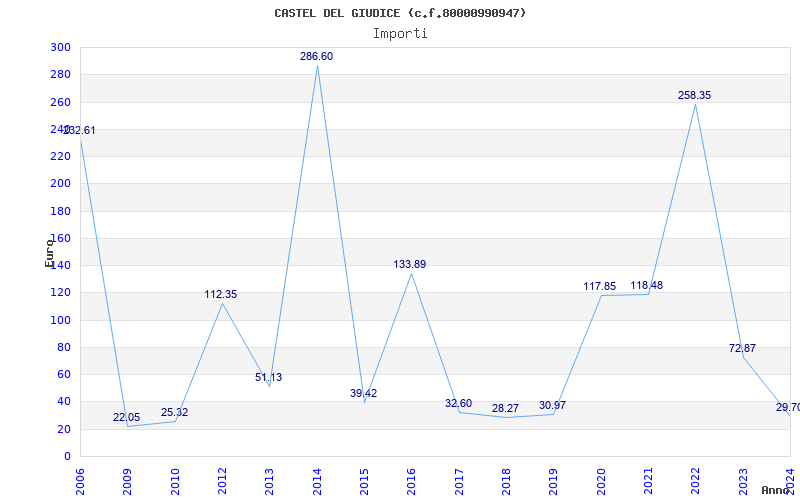Image resolution: width=800 pixels, height=500 pixels.
Task: Click year 2009 on the x-axis
Action: click(x=127, y=482)
